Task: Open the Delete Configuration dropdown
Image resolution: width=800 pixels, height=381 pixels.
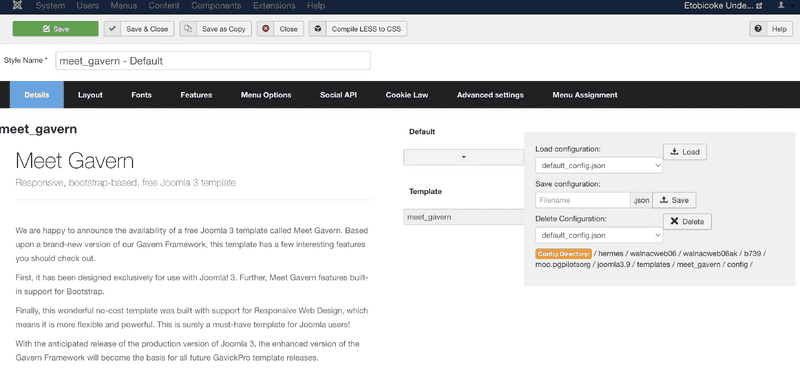Action: click(x=598, y=235)
